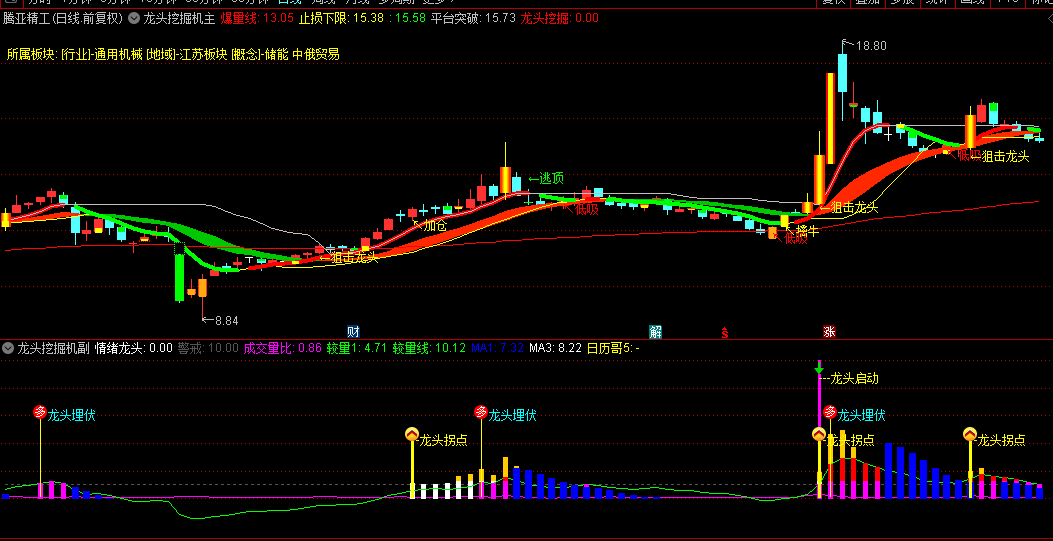Click the leftmost 狙击龙头 signal label
1053x541 pixels.
(x=353, y=257)
